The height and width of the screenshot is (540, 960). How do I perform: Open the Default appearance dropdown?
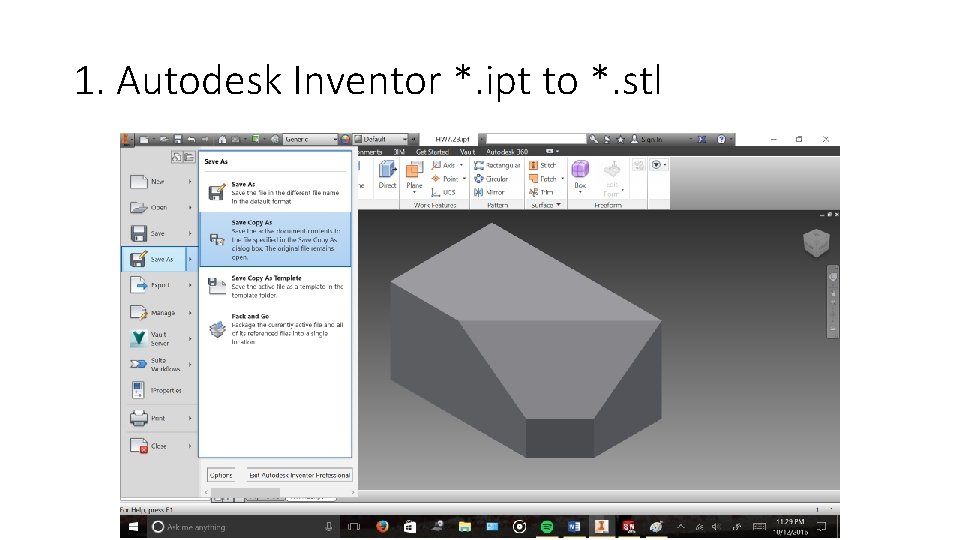pyautogui.click(x=380, y=140)
